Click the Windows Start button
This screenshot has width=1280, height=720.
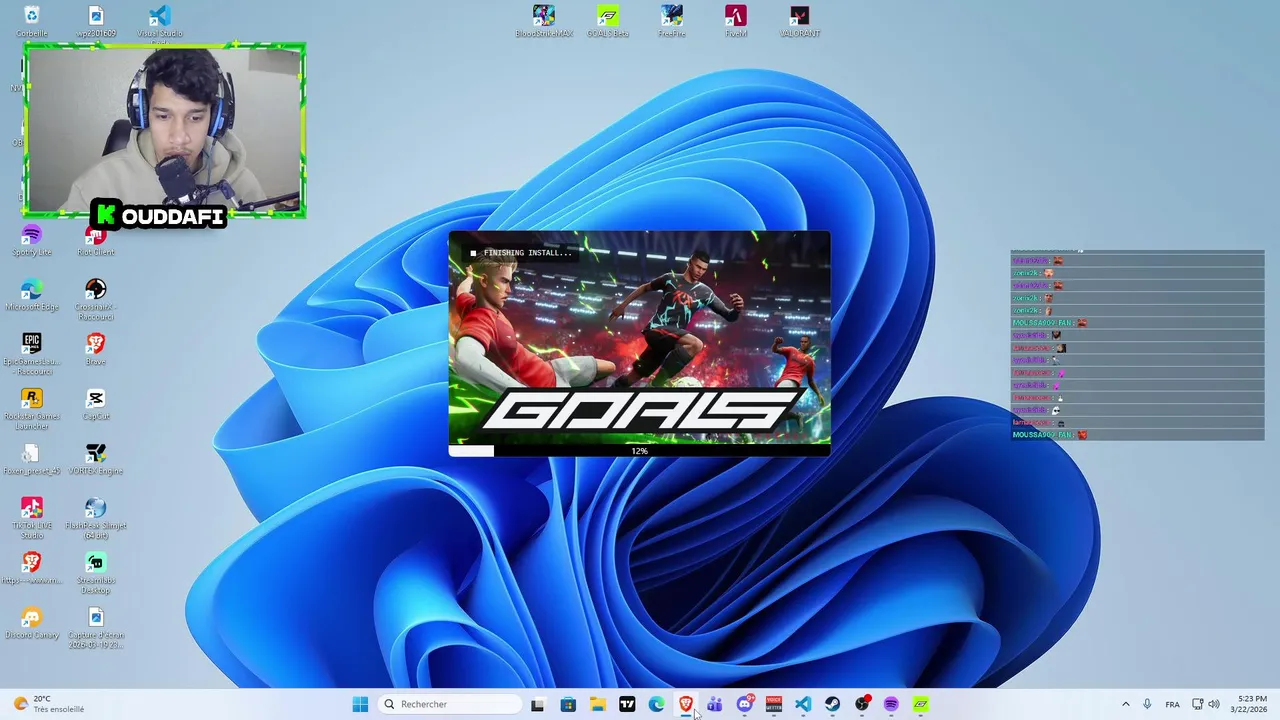360,704
